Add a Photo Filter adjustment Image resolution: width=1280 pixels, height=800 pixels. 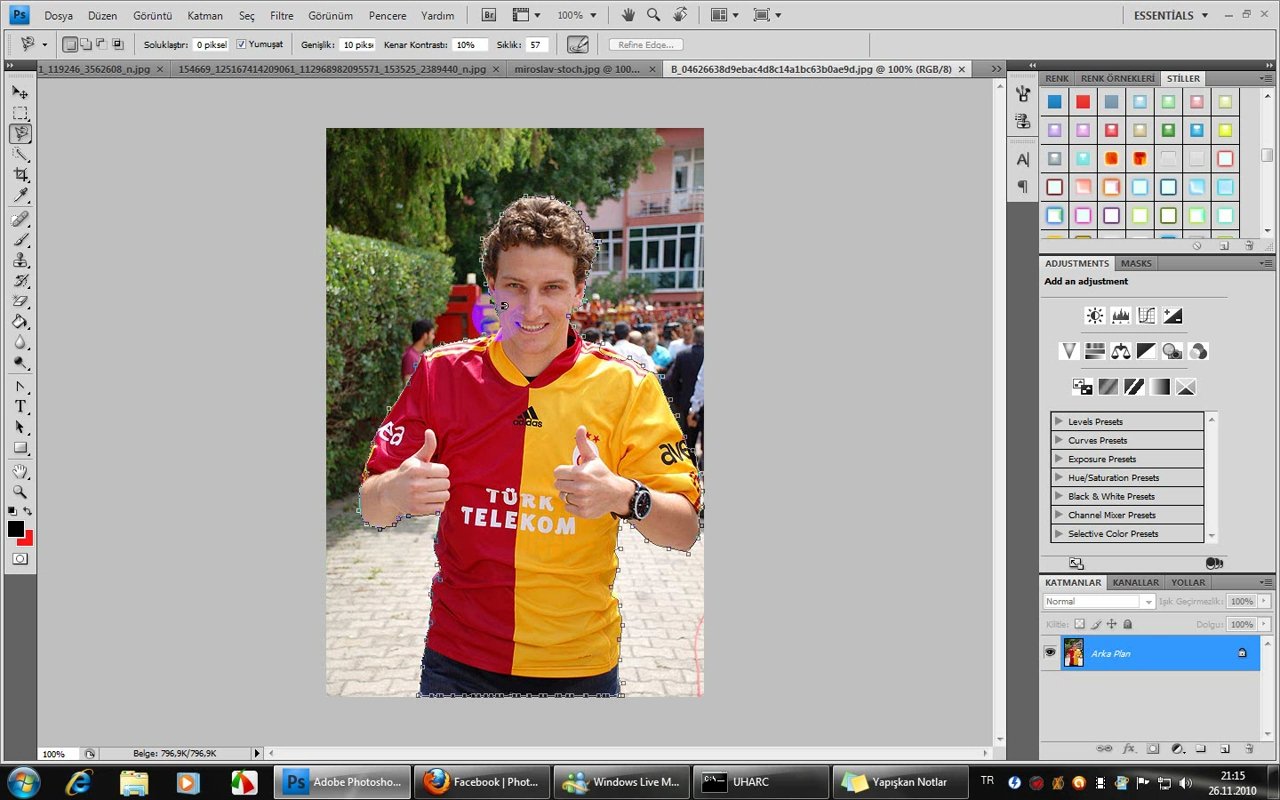pos(1173,351)
